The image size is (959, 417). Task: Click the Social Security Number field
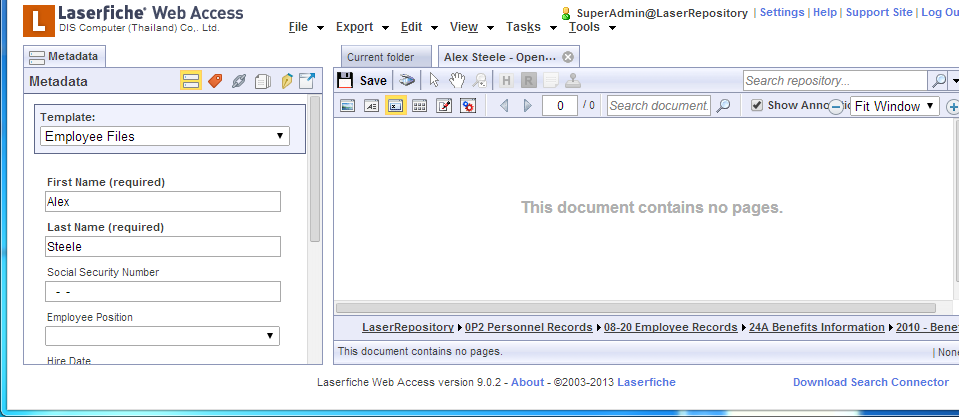[163, 292]
